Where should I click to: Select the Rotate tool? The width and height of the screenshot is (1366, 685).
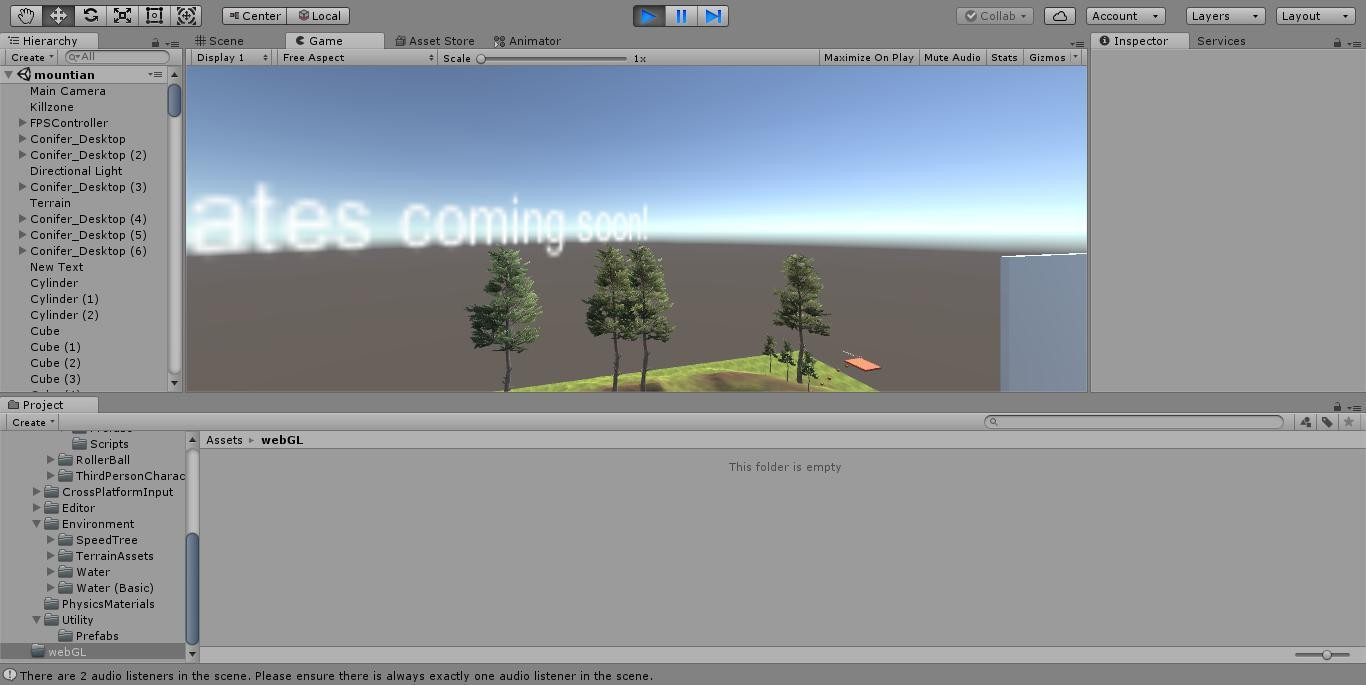pos(90,16)
